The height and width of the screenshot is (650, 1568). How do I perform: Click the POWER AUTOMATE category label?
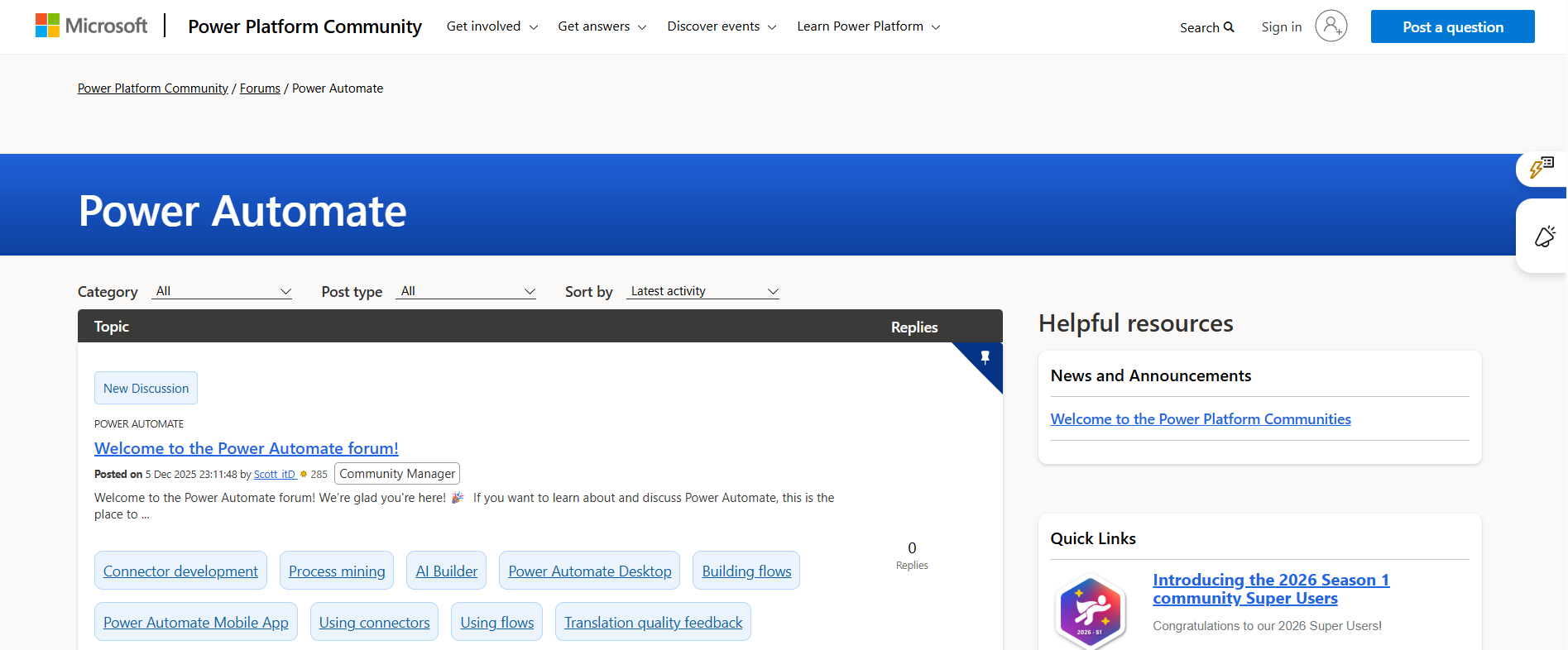click(x=139, y=424)
